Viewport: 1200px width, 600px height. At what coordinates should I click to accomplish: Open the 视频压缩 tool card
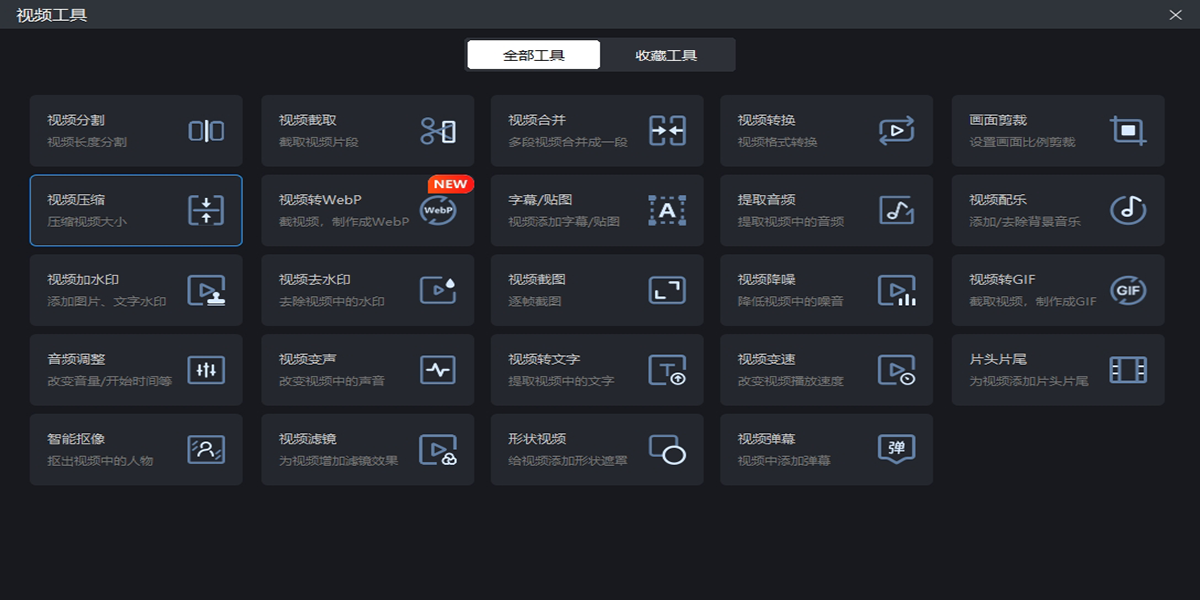136,210
